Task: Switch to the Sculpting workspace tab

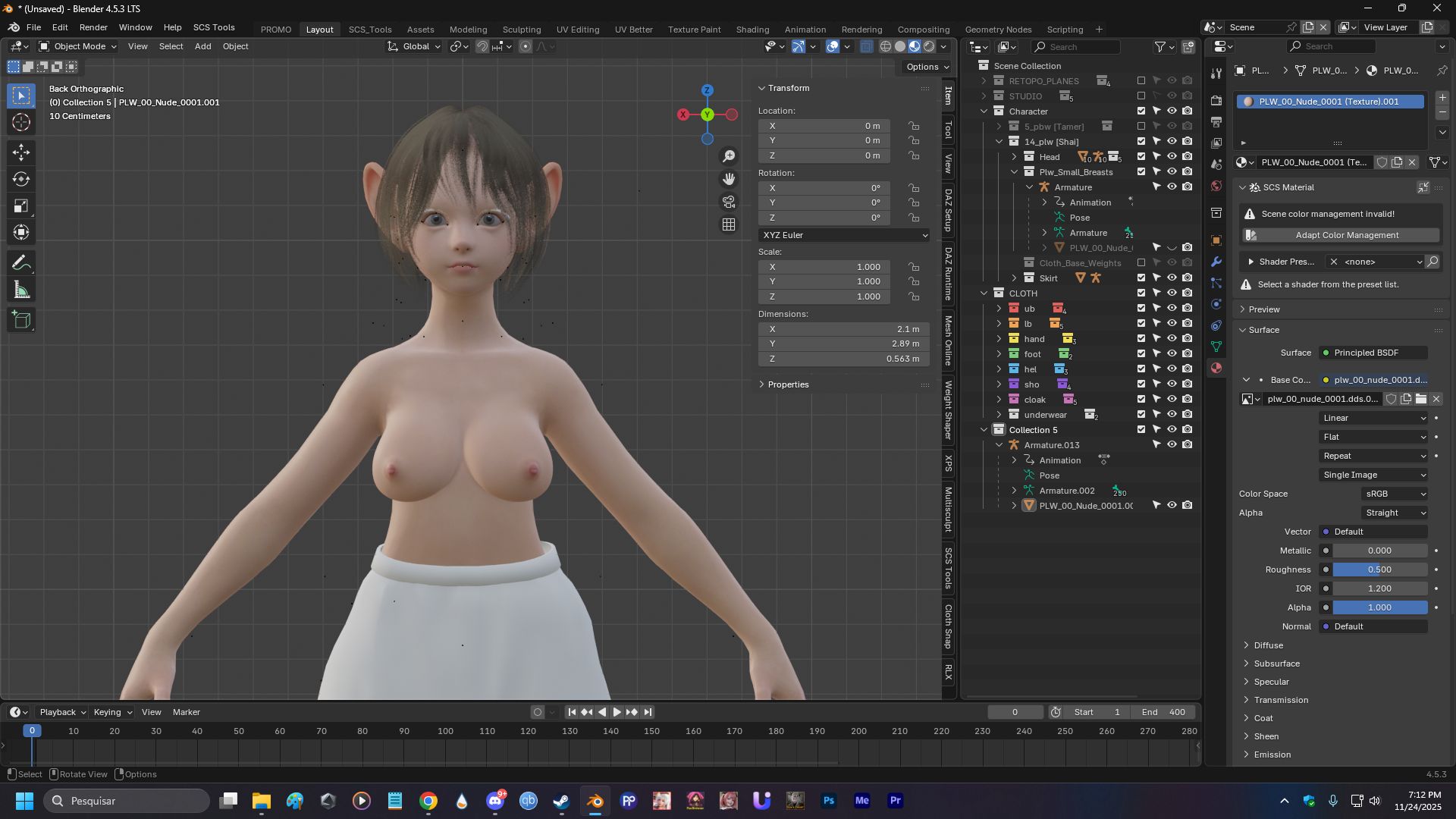Action: tap(521, 30)
